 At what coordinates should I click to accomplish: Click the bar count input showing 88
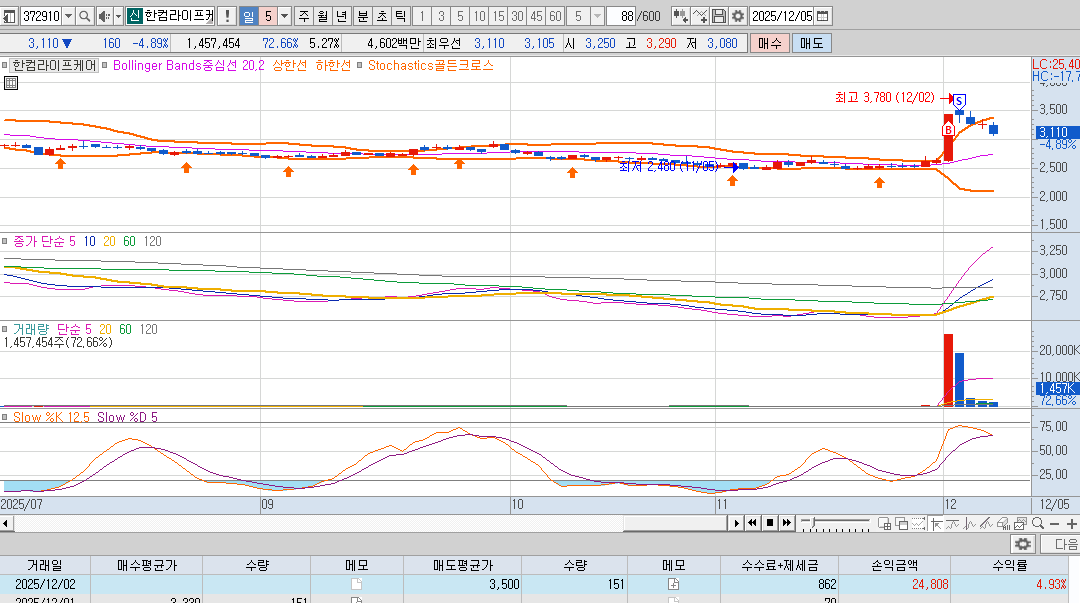point(621,16)
